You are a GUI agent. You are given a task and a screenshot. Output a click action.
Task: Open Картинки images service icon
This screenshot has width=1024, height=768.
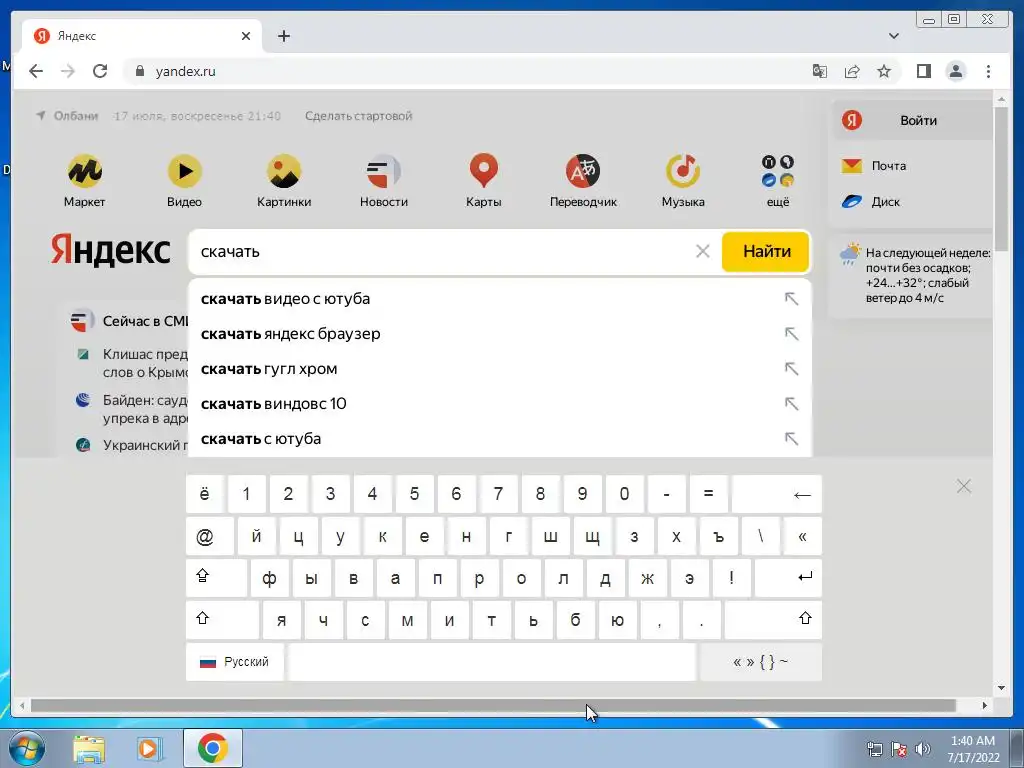pyautogui.click(x=284, y=171)
